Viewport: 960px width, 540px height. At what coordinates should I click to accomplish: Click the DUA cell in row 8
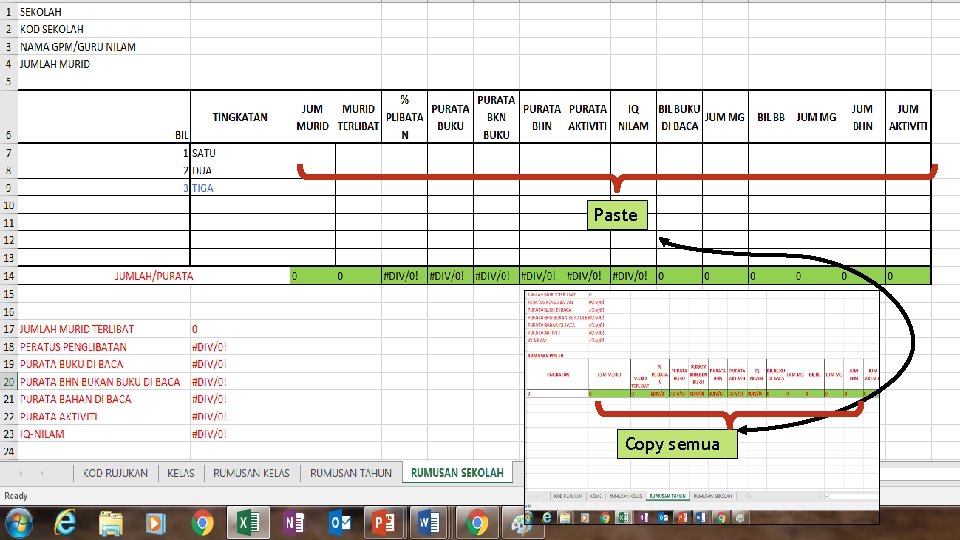coord(240,170)
